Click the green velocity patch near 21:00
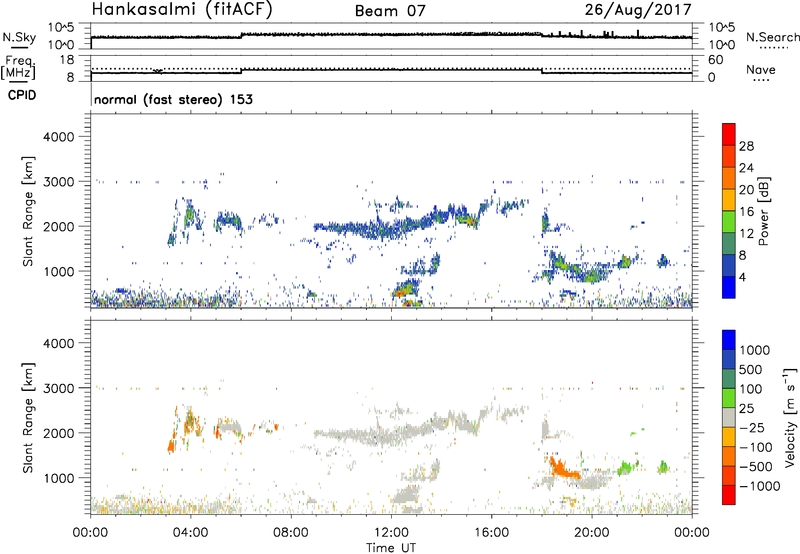The image size is (800, 554). [x=626, y=468]
